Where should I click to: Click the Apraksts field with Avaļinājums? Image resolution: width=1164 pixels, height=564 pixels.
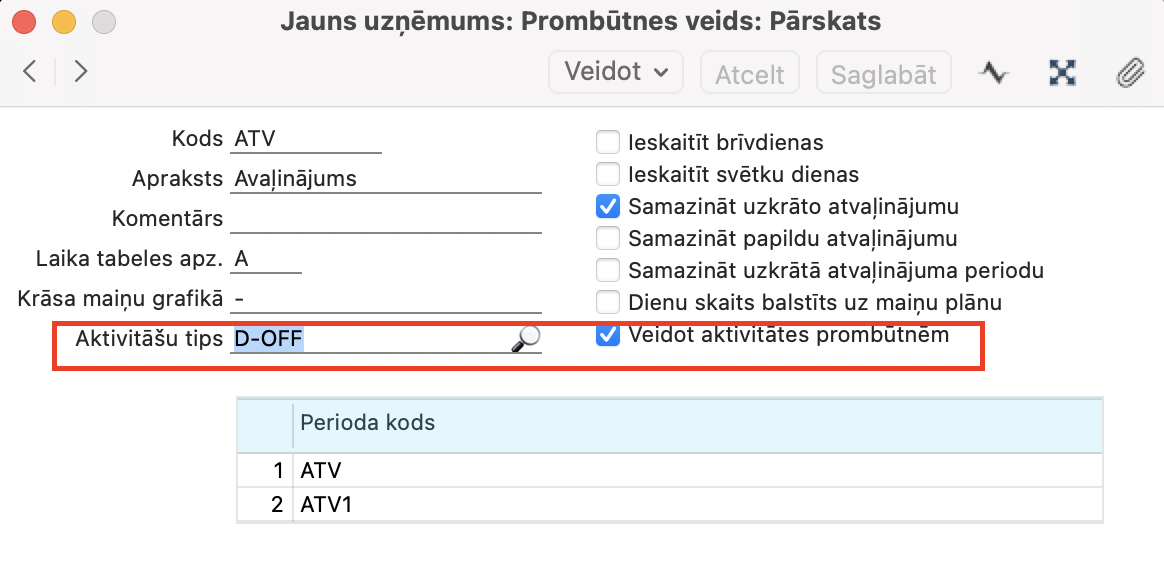pyautogui.click(x=385, y=179)
